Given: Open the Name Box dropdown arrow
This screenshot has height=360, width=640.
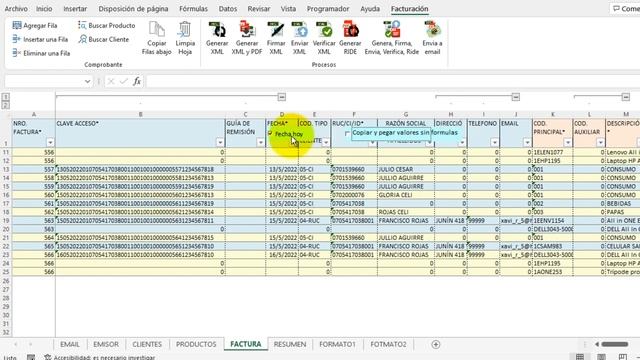Looking at the screenshot, I should coord(87,81).
